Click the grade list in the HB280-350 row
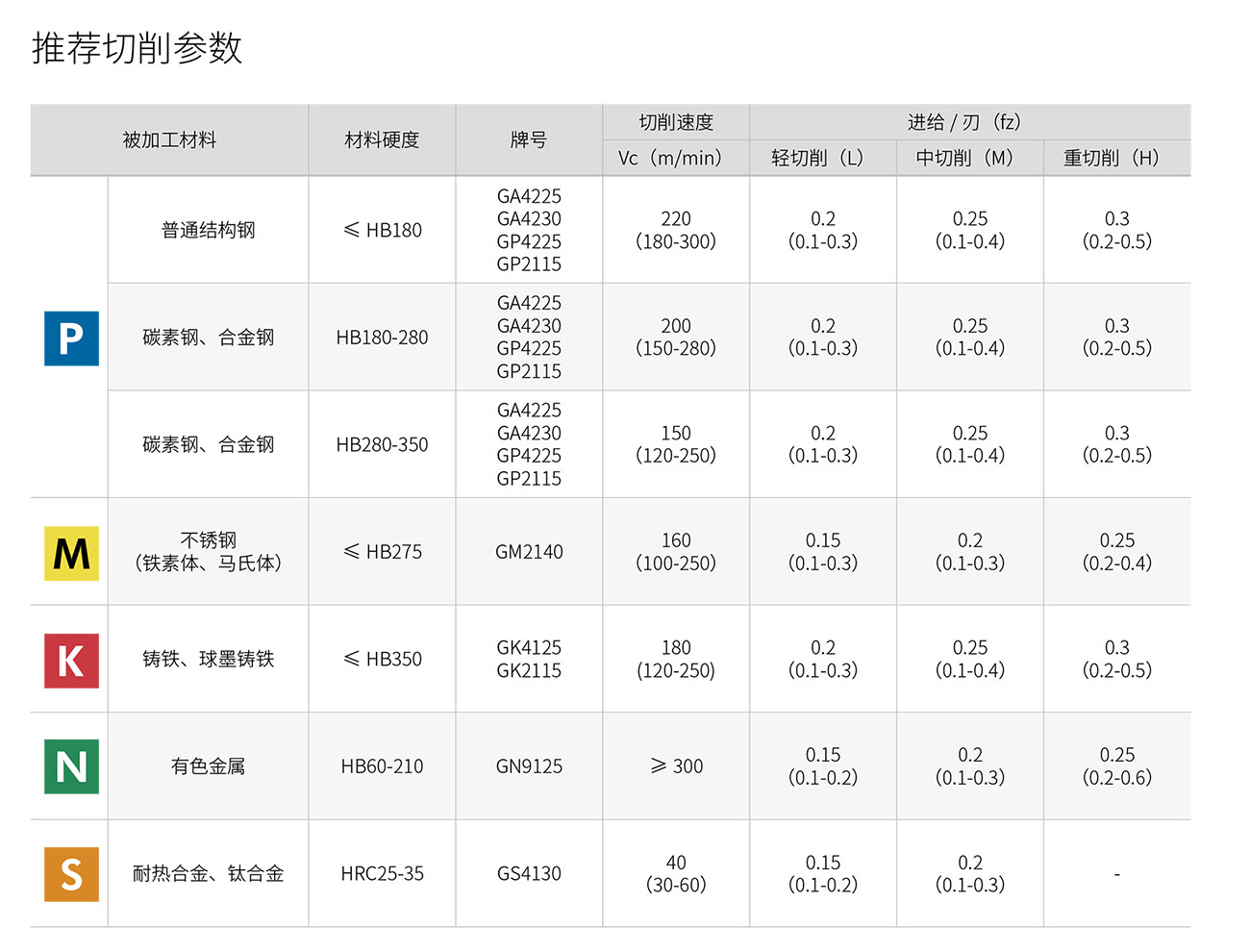1250x952 pixels. (x=529, y=444)
